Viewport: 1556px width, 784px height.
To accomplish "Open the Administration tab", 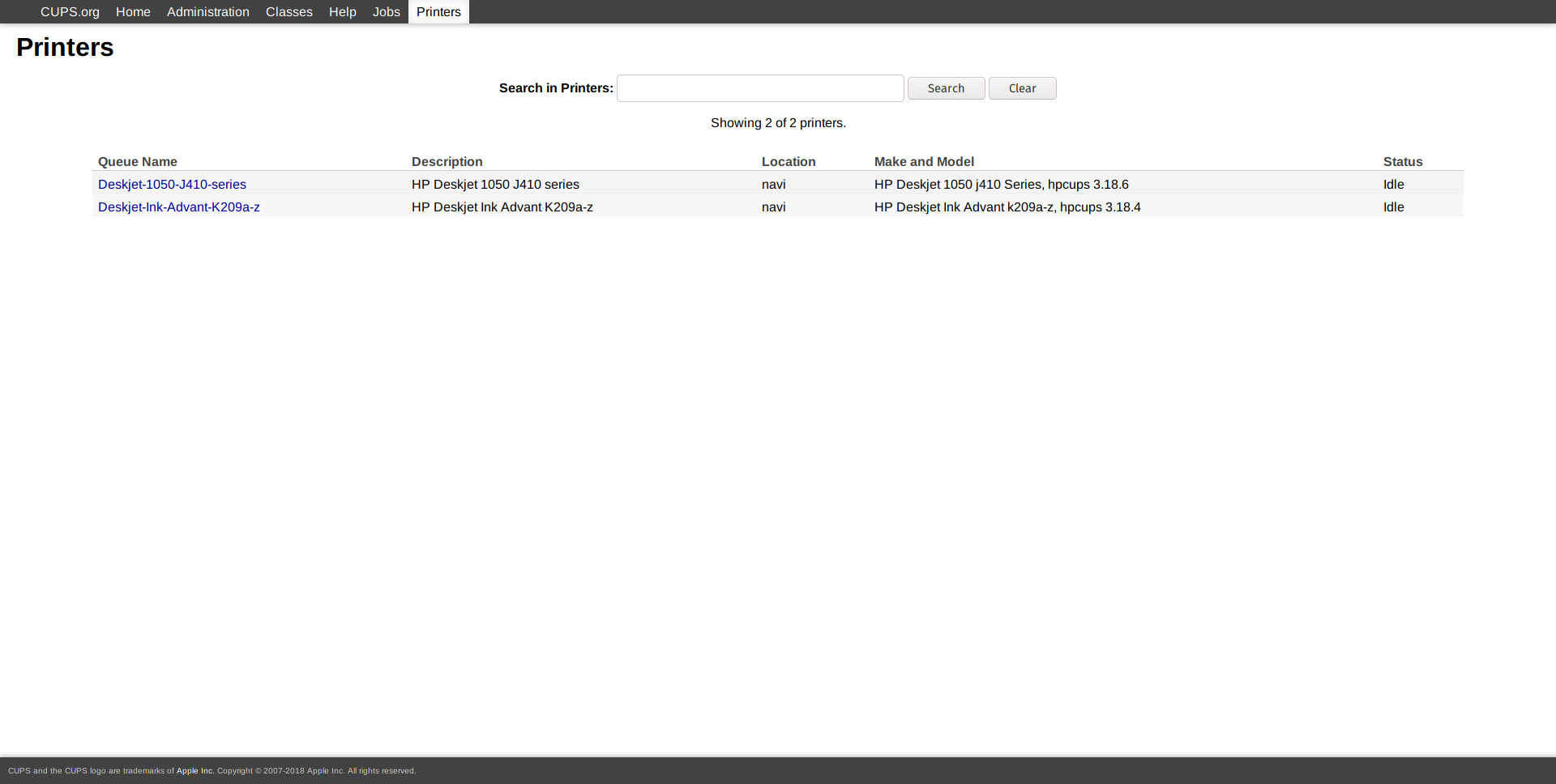I will tap(207, 12).
